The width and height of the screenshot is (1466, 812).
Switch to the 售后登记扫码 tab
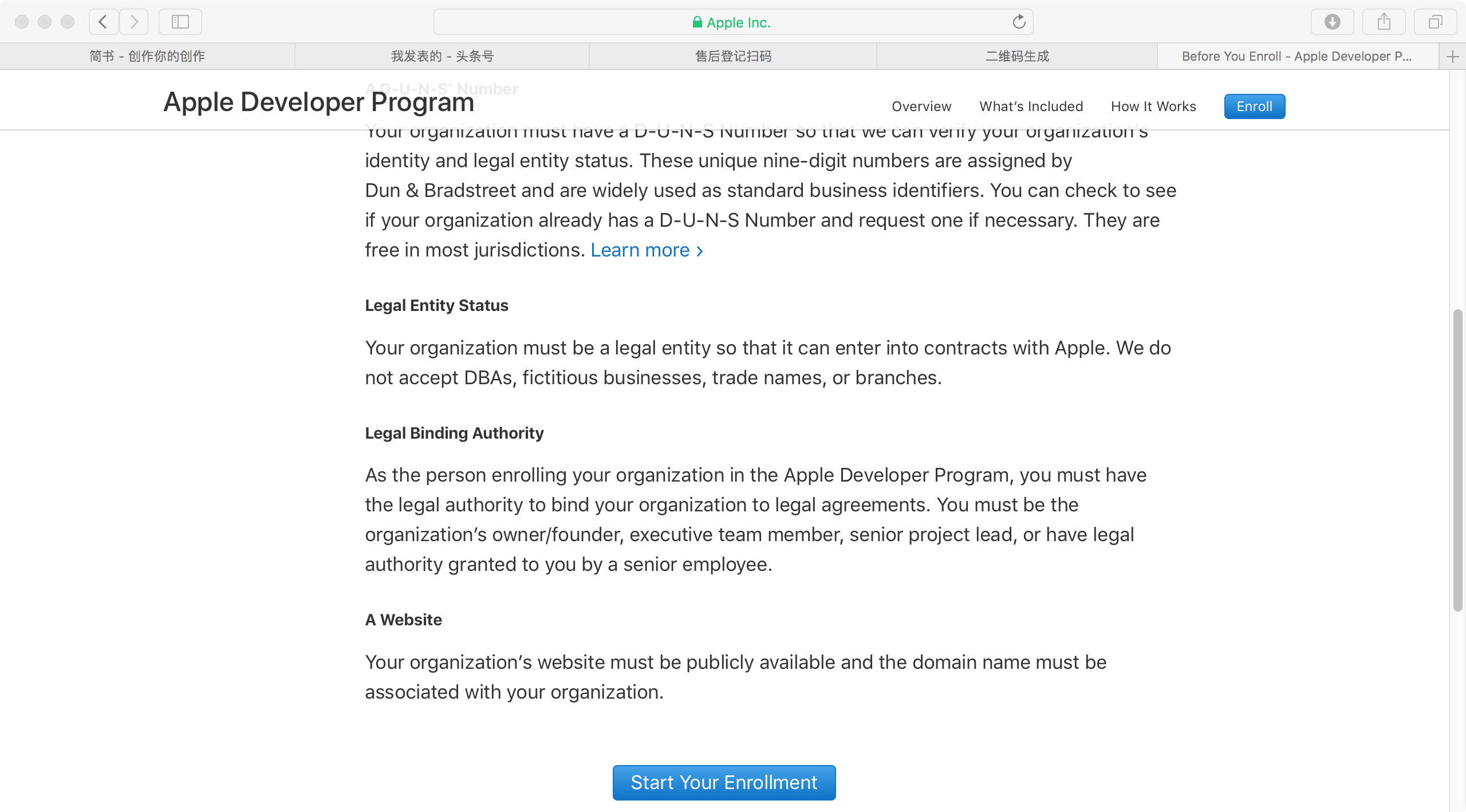pyautogui.click(x=733, y=56)
